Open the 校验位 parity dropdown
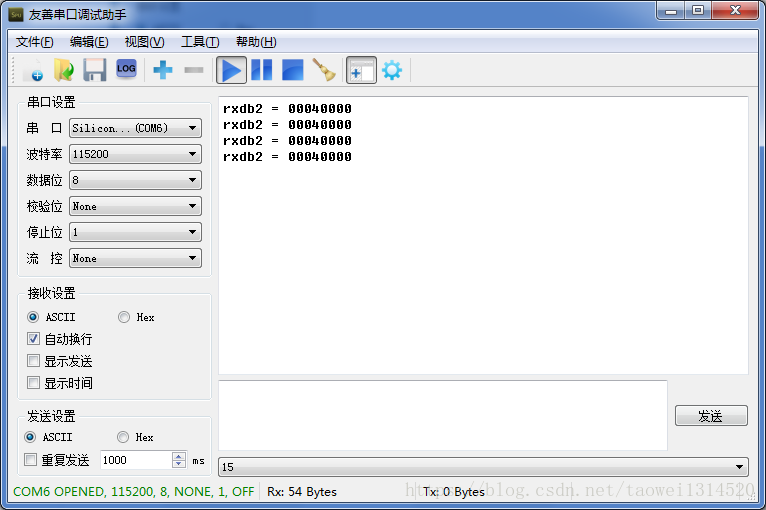 pos(135,206)
